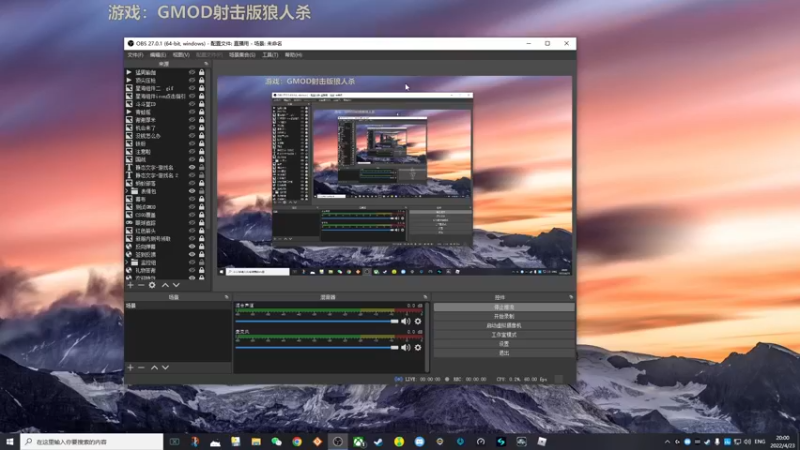Open desktop audio mixer gear settings

click(x=418, y=321)
